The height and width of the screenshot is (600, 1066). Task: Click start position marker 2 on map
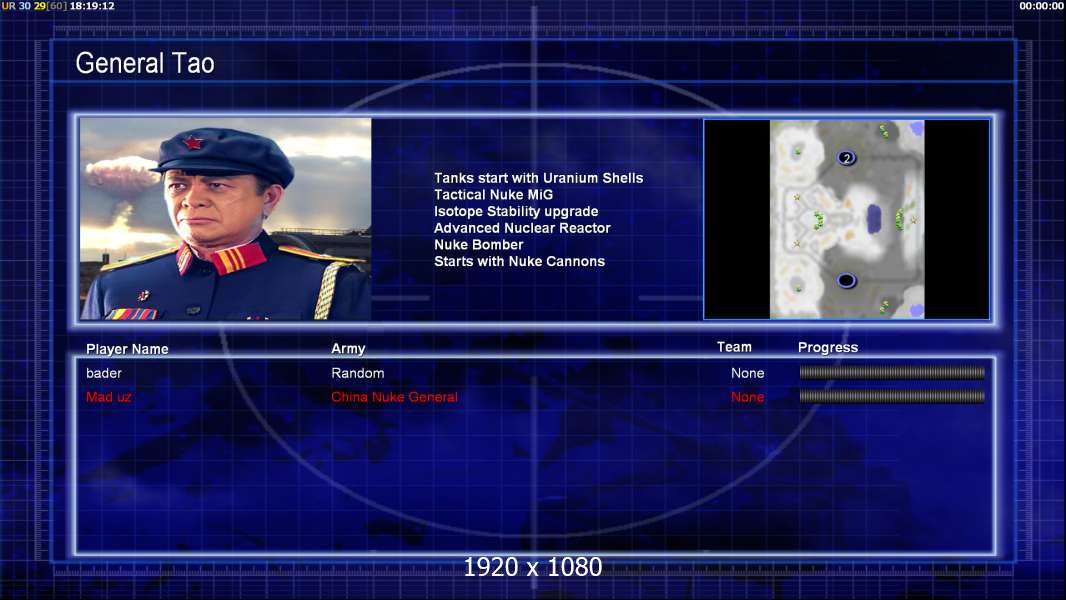pyautogui.click(x=846, y=158)
